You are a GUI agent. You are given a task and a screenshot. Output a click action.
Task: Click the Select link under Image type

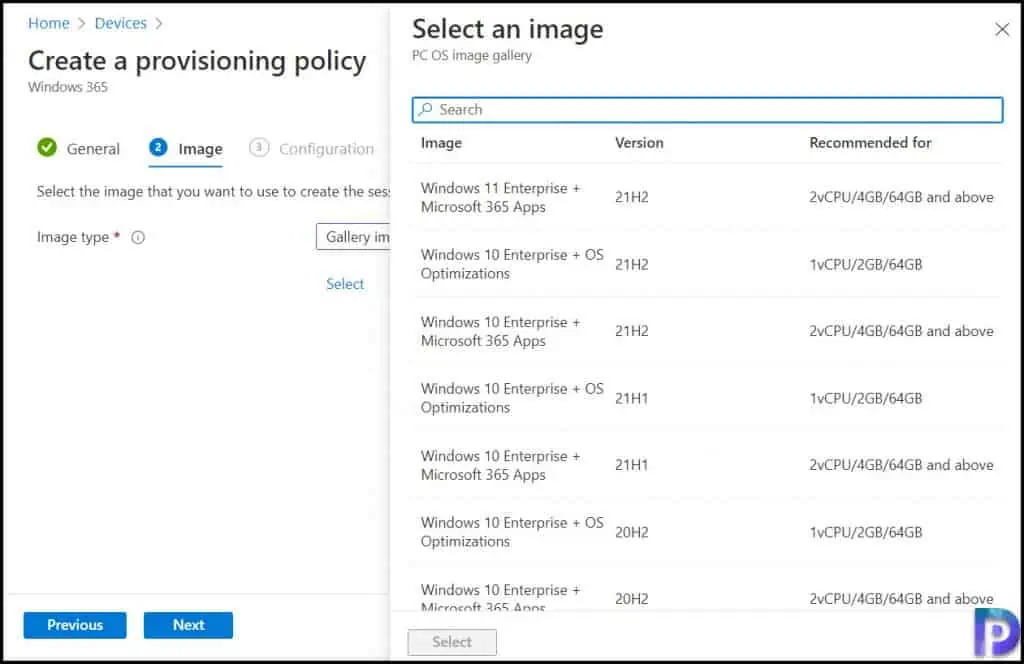[345, 284]
